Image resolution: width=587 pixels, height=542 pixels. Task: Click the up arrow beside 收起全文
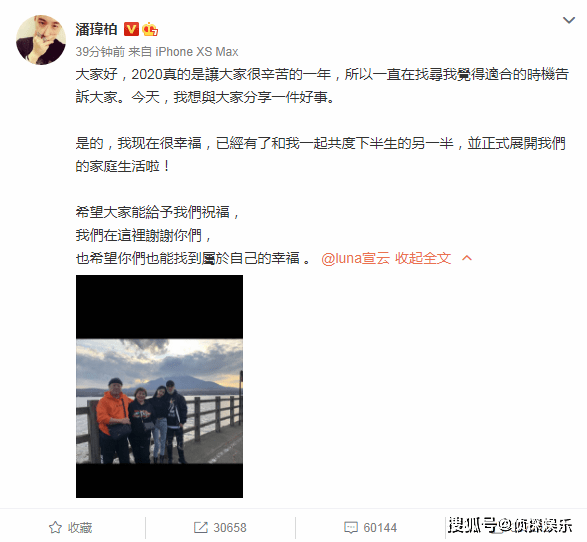pos(466,258)
